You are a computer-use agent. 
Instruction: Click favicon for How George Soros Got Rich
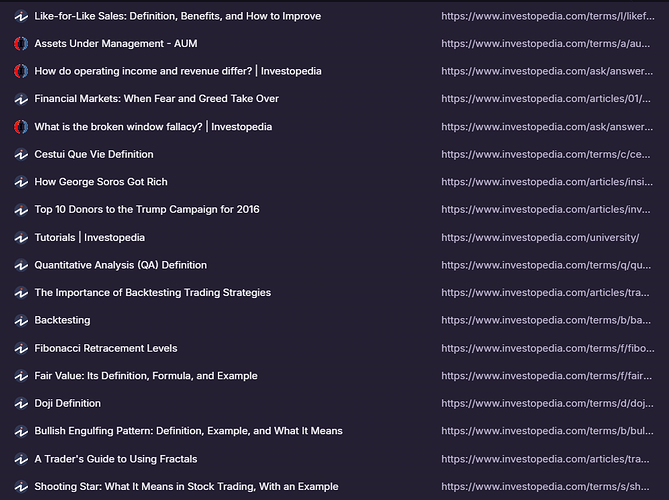point(21,182)
